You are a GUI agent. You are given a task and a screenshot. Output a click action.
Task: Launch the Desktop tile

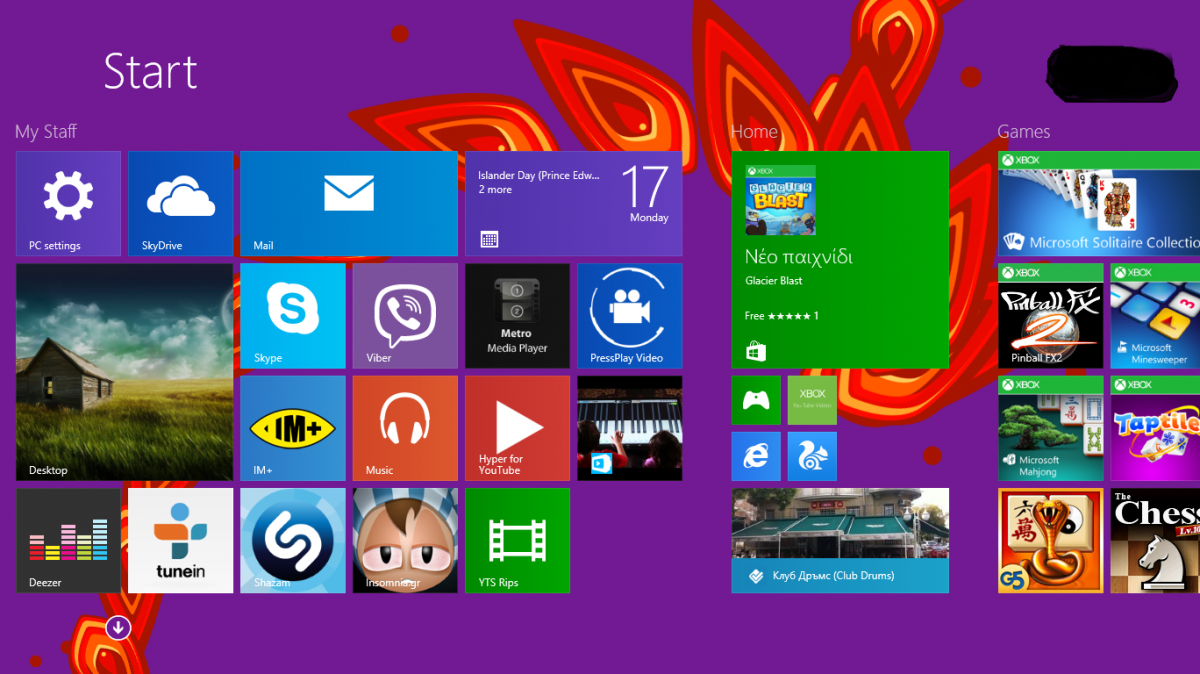125,372
